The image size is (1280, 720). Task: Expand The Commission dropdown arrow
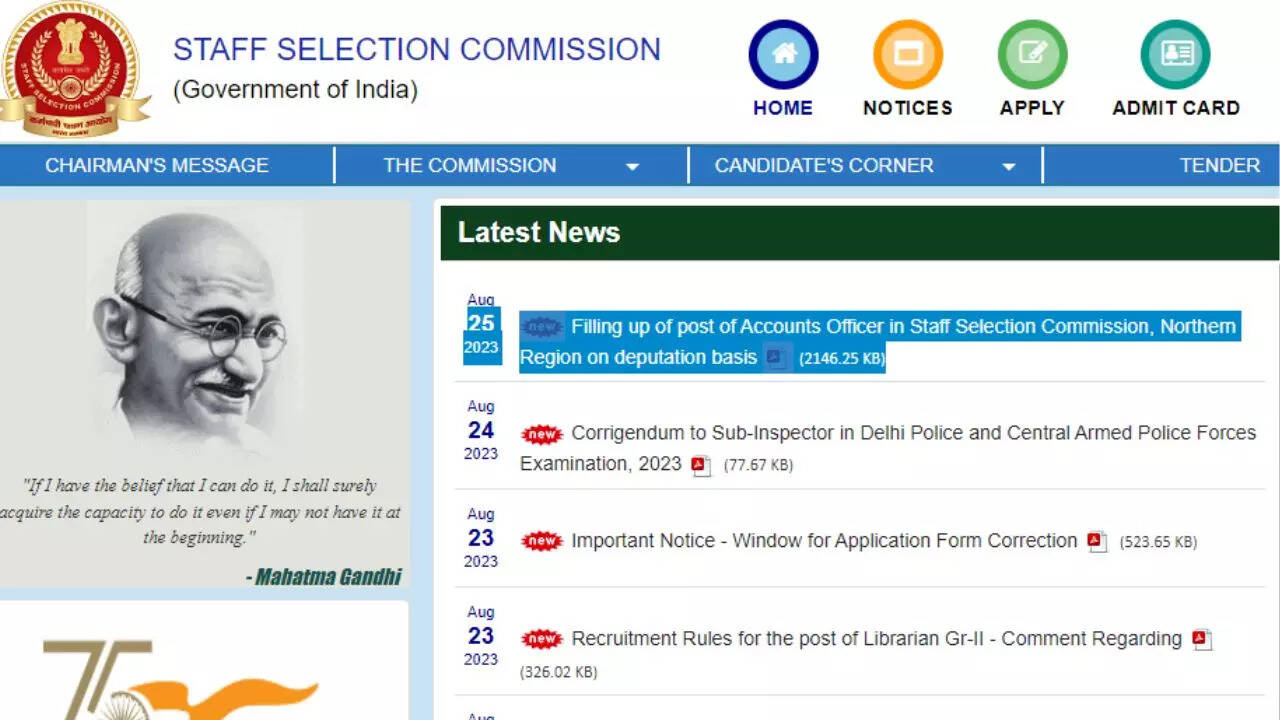coord(632,167)
